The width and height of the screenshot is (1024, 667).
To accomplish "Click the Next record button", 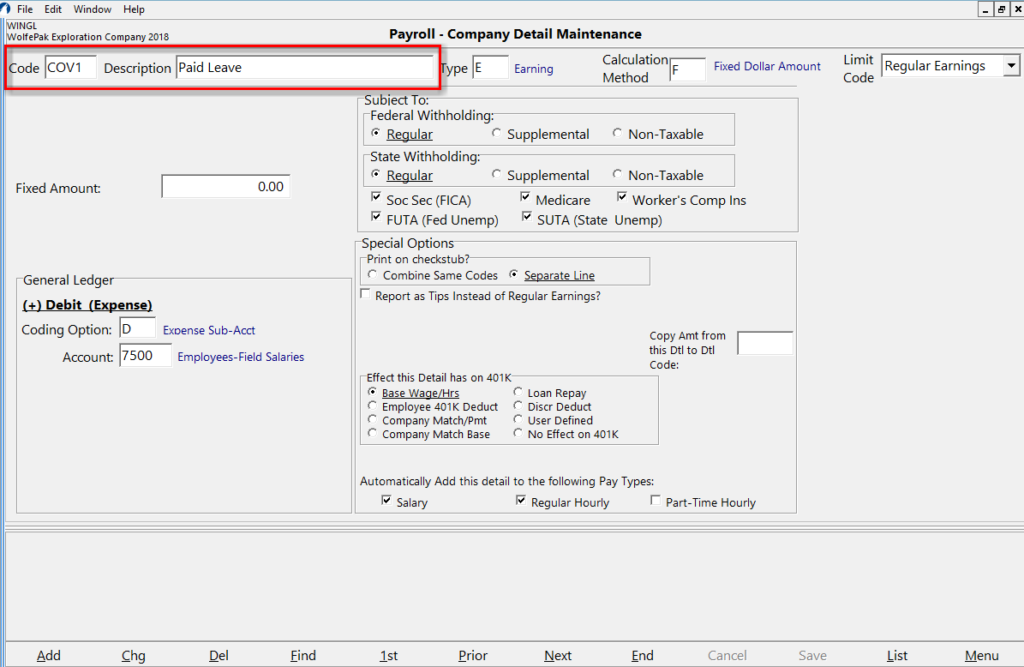I will click(x=557, y=655).
